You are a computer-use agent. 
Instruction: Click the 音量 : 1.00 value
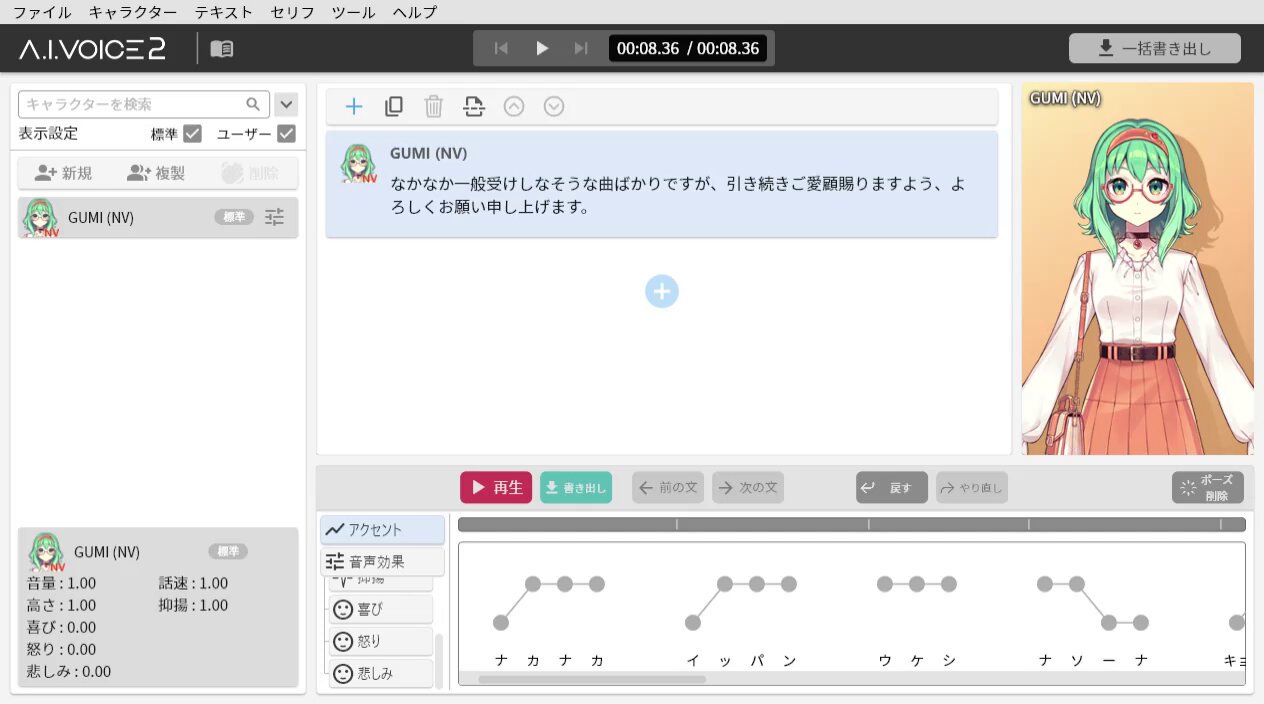coord(61,583)
